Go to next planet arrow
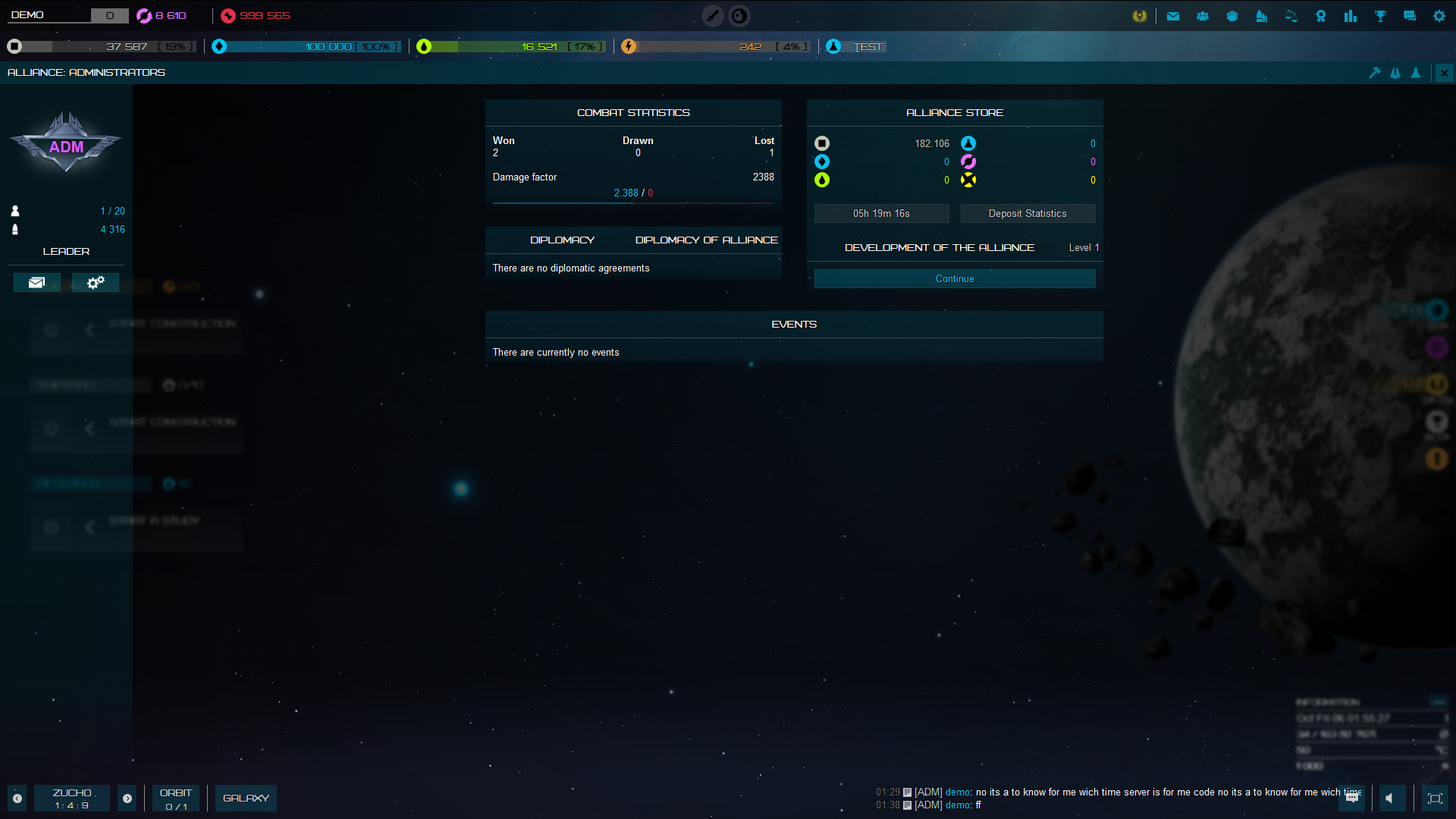Viewport: 1456px width, 819px height. (x=127, y=799)
